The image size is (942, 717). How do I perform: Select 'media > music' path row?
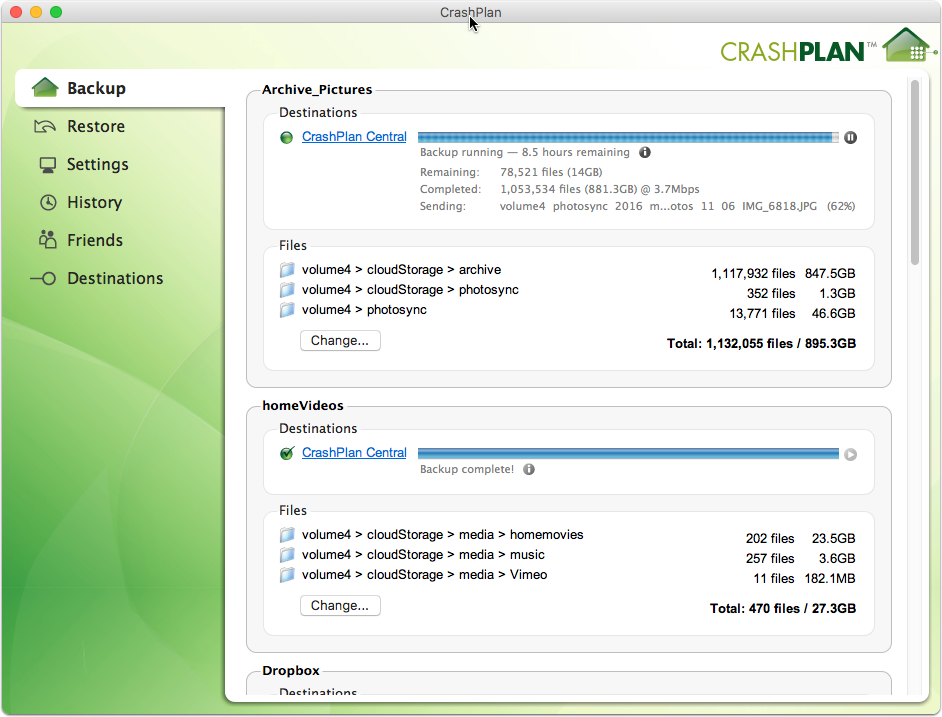[423, 555]
